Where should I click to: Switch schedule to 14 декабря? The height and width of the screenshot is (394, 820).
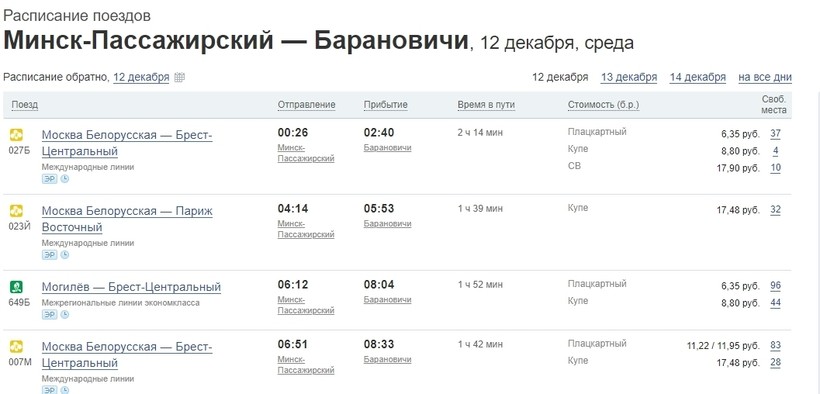(698, 77)
